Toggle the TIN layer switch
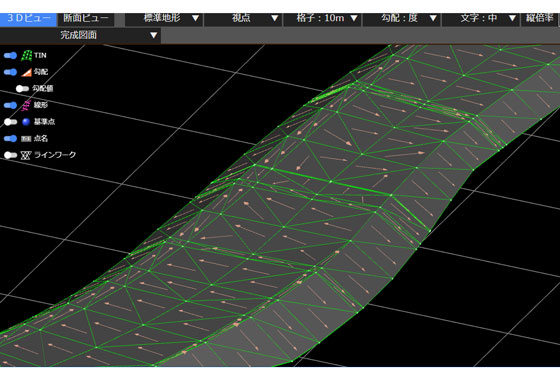The image size is (560, 380). point(10,55)
